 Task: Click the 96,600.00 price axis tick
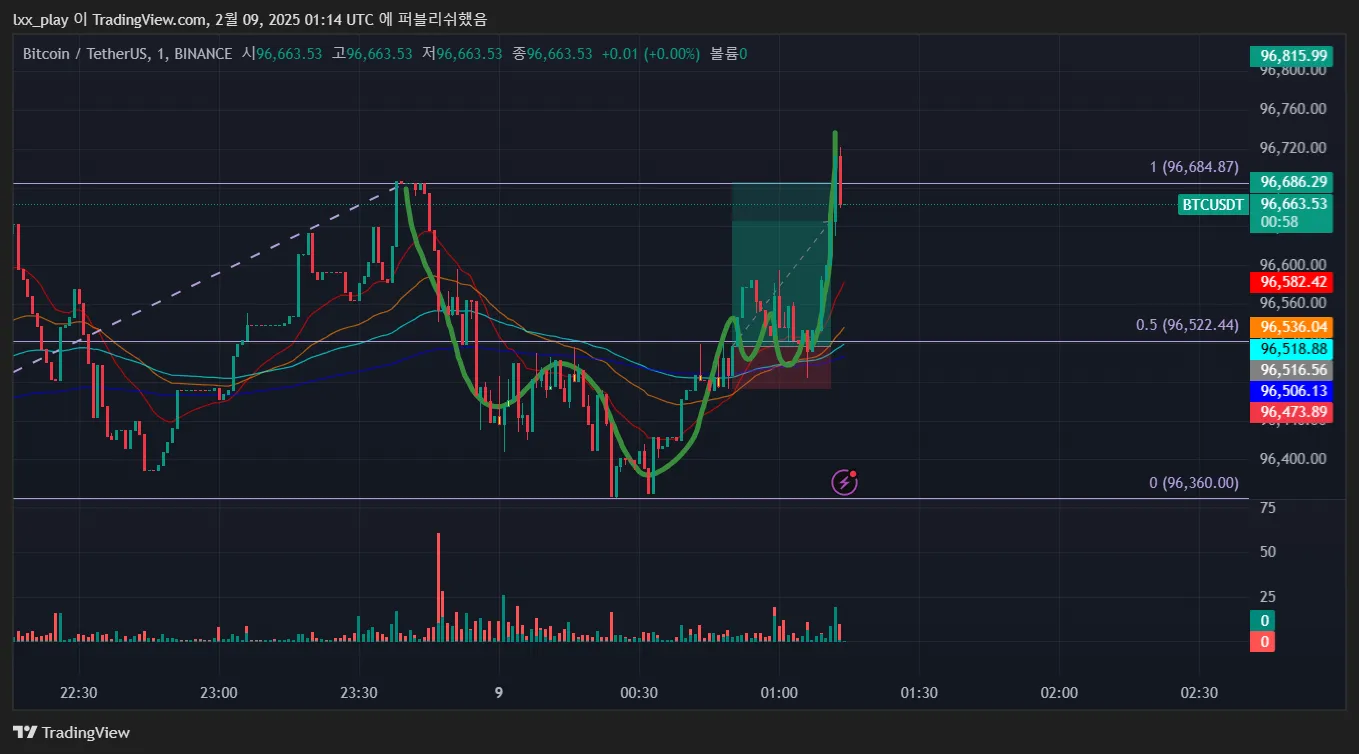point(1293,264)
